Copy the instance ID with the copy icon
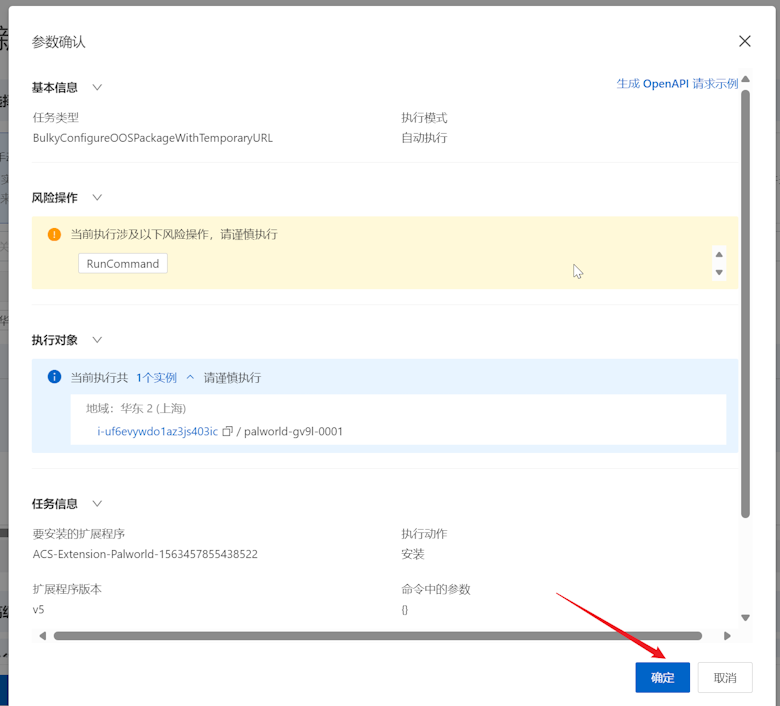 (x=227, y=431)
